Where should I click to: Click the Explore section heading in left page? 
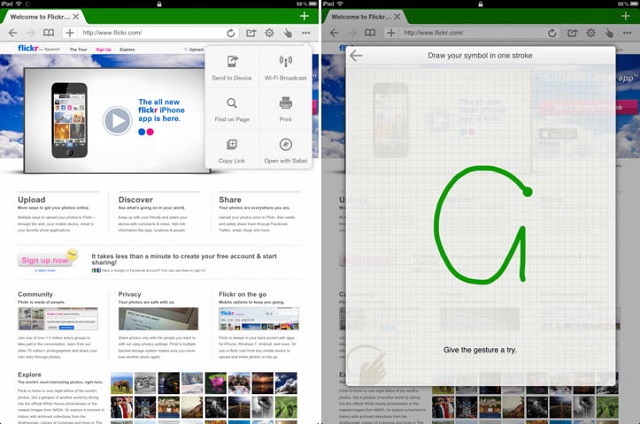tap(29, 374)
